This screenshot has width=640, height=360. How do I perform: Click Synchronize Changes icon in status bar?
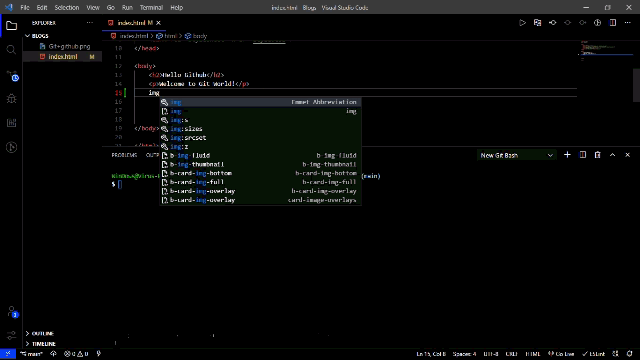point(53,354)
